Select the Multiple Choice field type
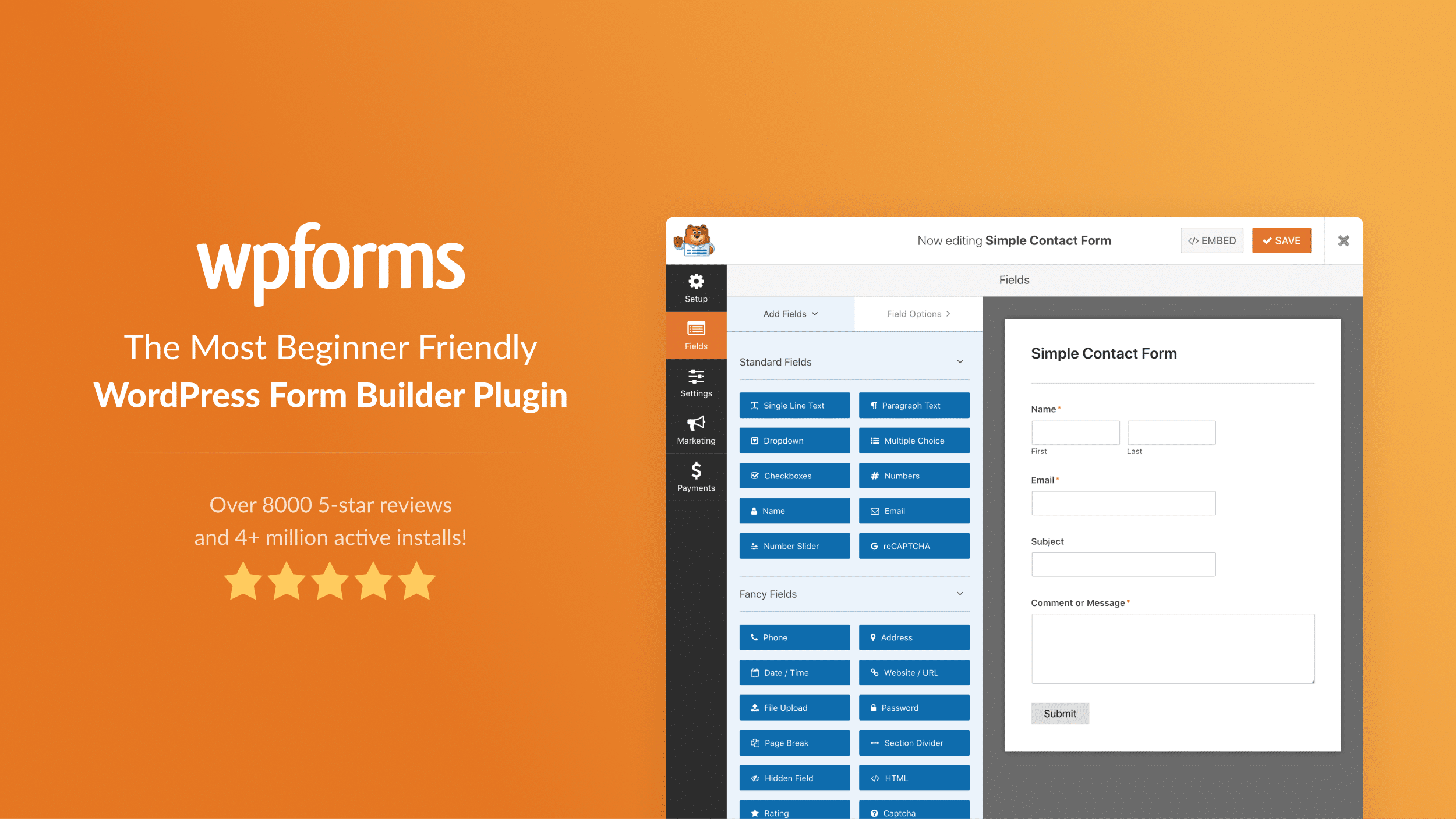The width and height of the screenshot is (1456, 819). 912,440
